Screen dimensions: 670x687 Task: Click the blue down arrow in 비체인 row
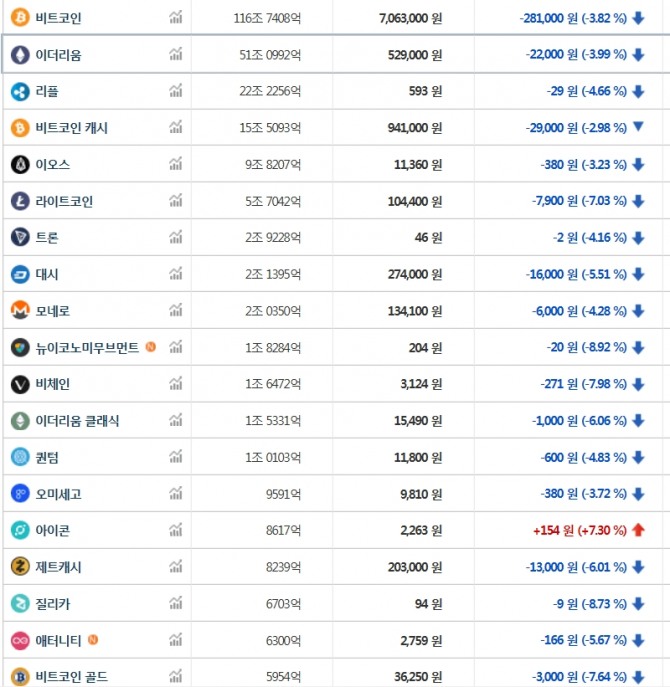(x=638, y=384)
